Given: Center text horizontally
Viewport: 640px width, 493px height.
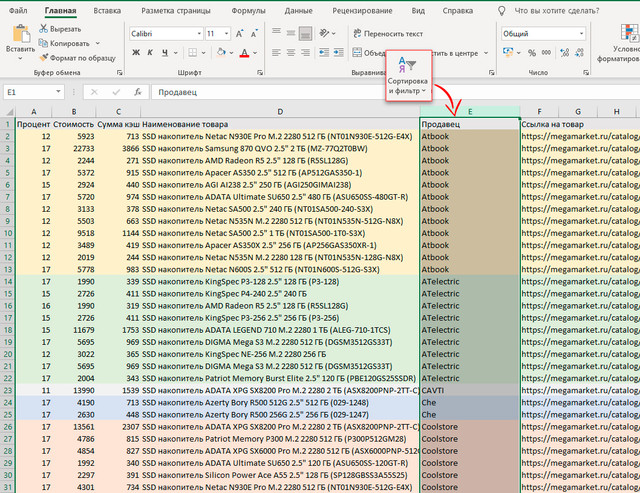Looking at the screenshot, I should tap(291, 53).
